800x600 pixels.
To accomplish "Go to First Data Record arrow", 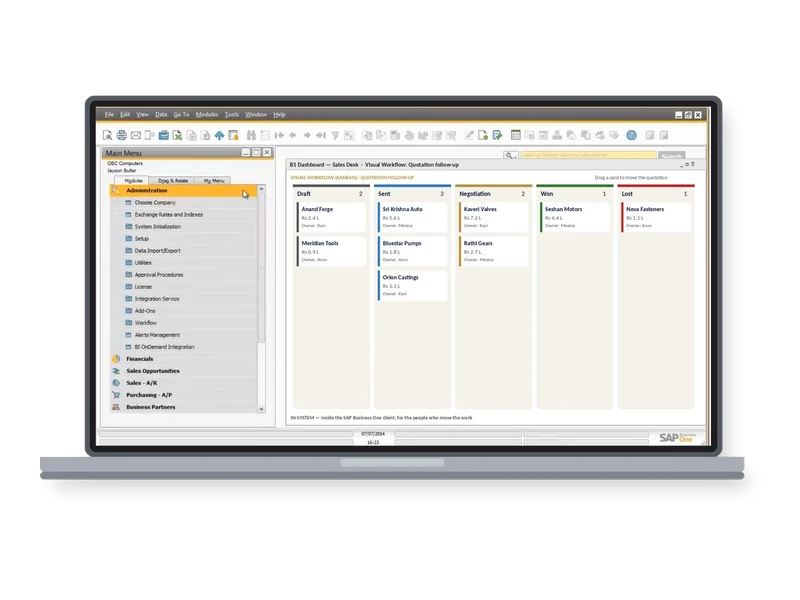I will (279, 135).
